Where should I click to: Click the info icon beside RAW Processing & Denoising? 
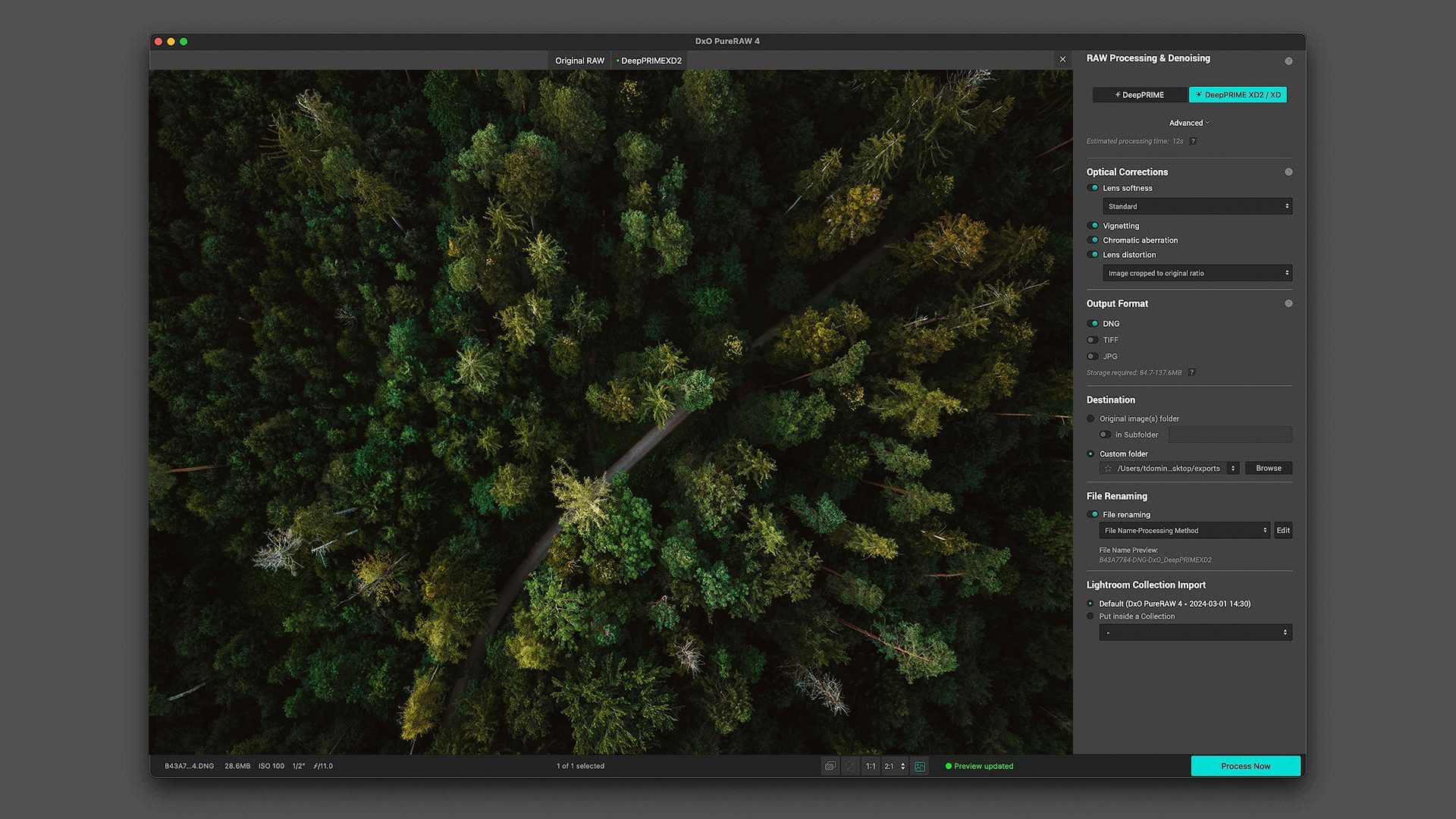click(x=1288, y=61)
